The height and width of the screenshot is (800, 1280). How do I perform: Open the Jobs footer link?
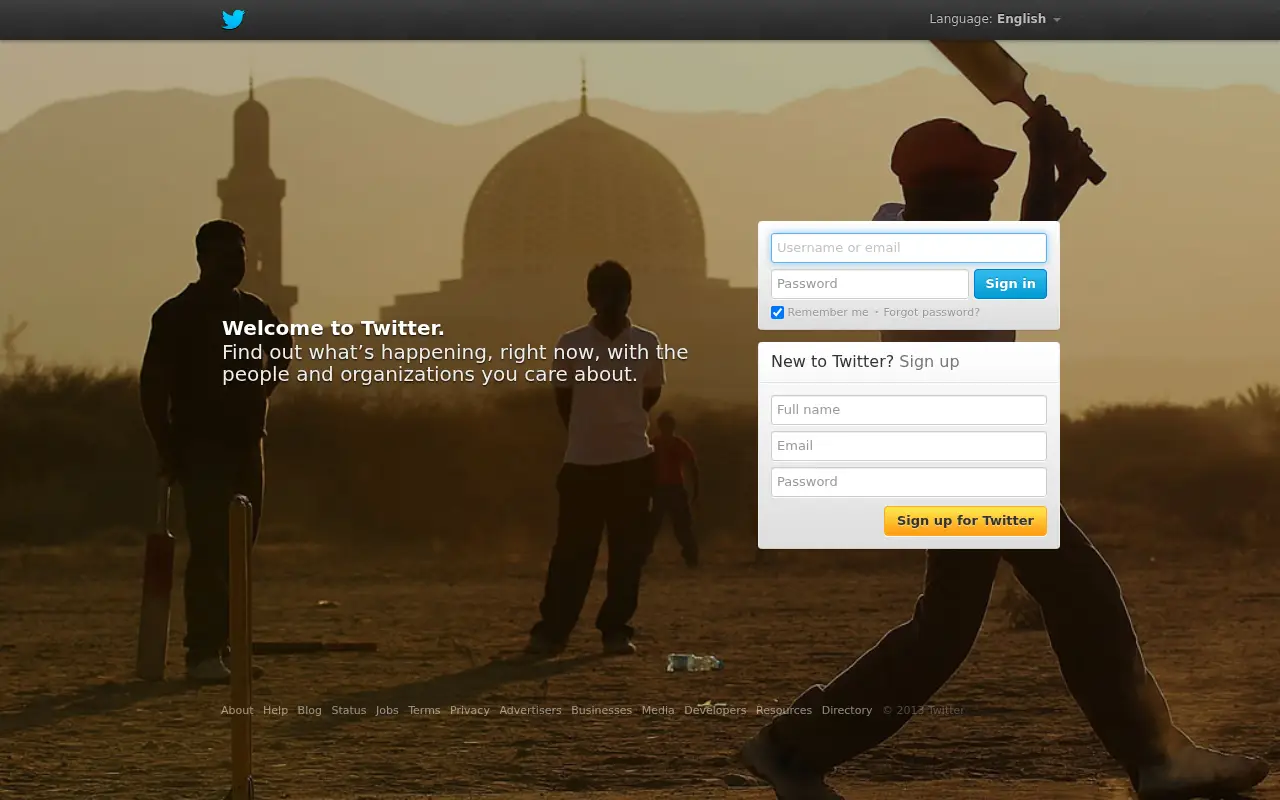click(387, 710)
